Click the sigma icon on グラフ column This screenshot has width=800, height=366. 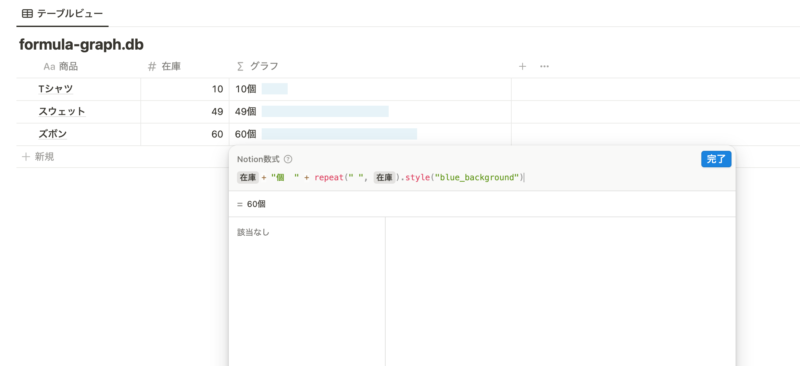(241, 66)
